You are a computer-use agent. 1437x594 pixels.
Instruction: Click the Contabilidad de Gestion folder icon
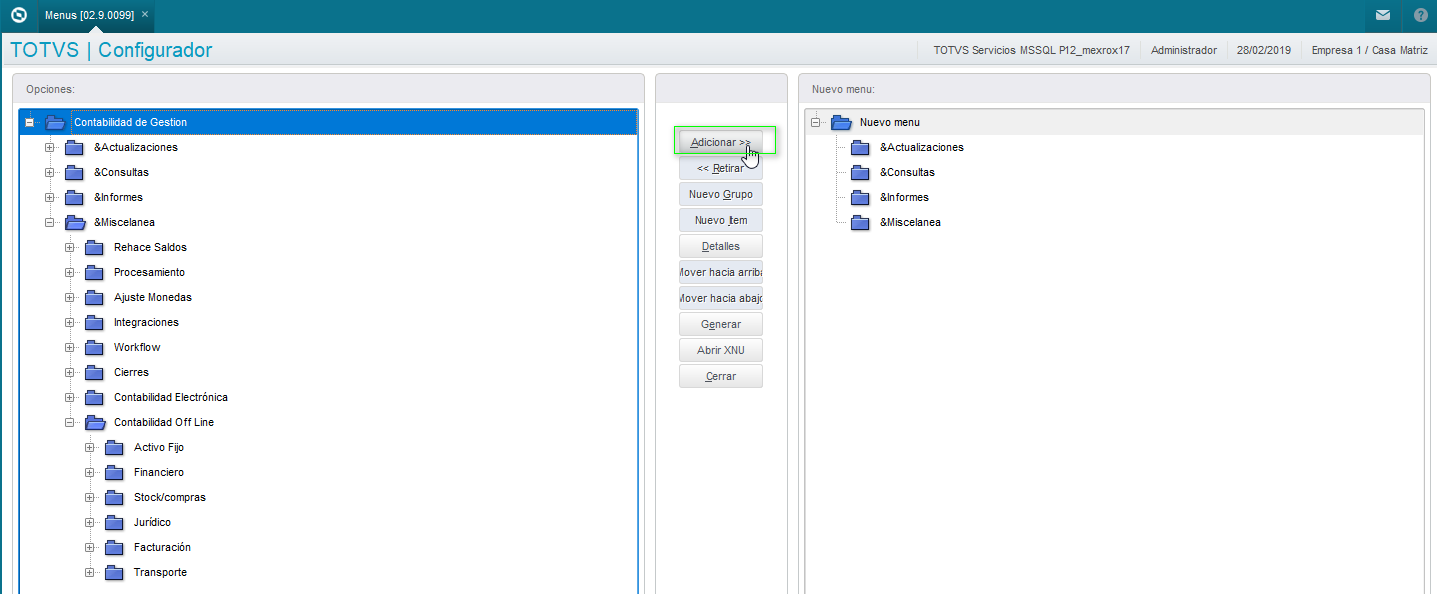[x=56, y=122]
